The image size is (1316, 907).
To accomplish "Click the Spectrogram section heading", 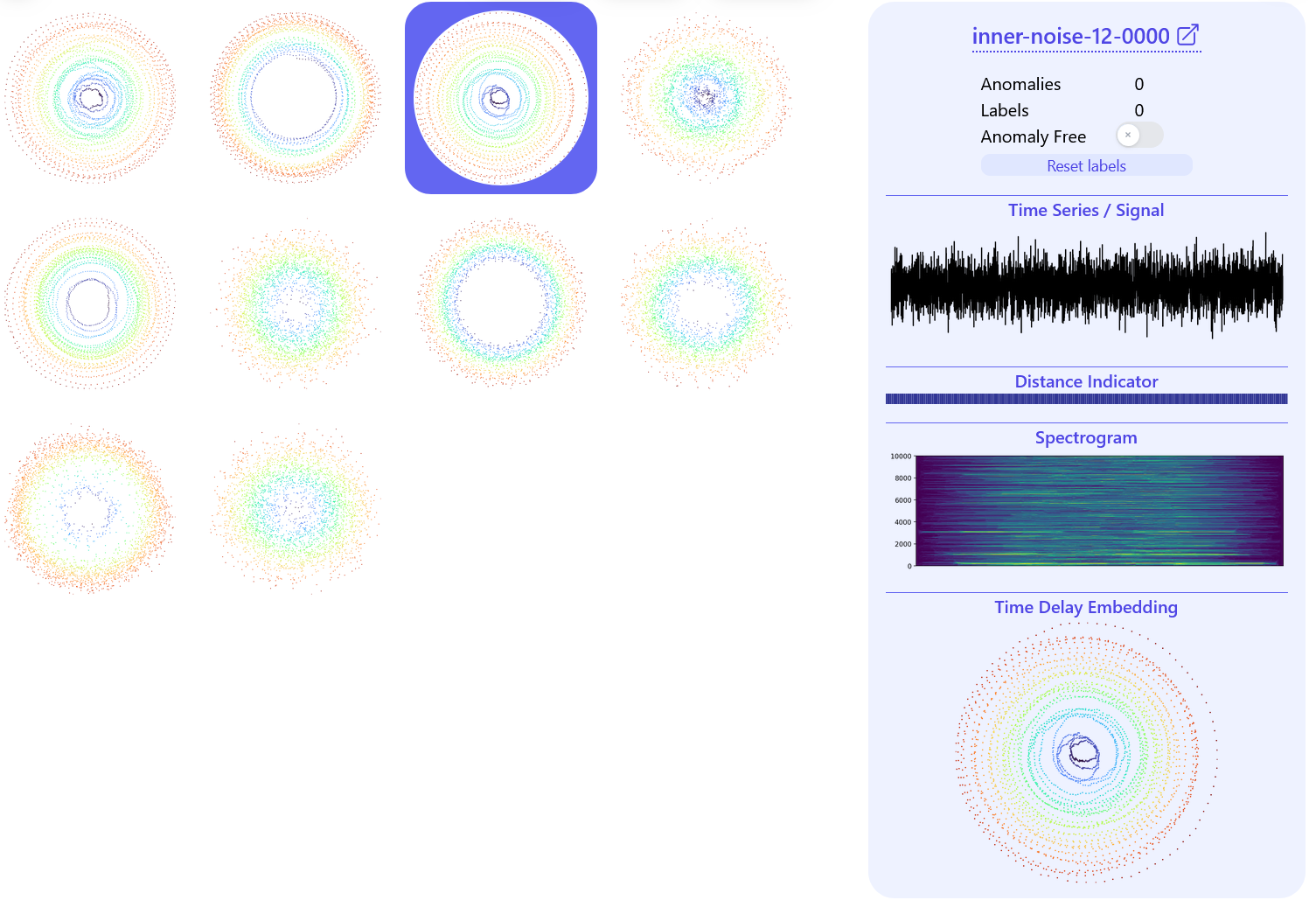I will (x=1086, y=438).
